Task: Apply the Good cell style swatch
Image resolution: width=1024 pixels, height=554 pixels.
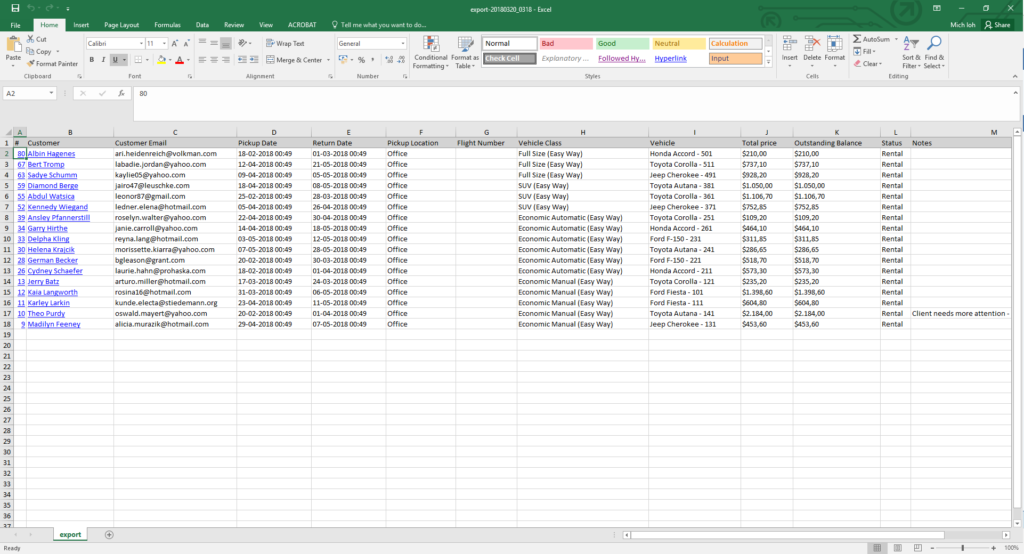Action: tap(621, 44)
